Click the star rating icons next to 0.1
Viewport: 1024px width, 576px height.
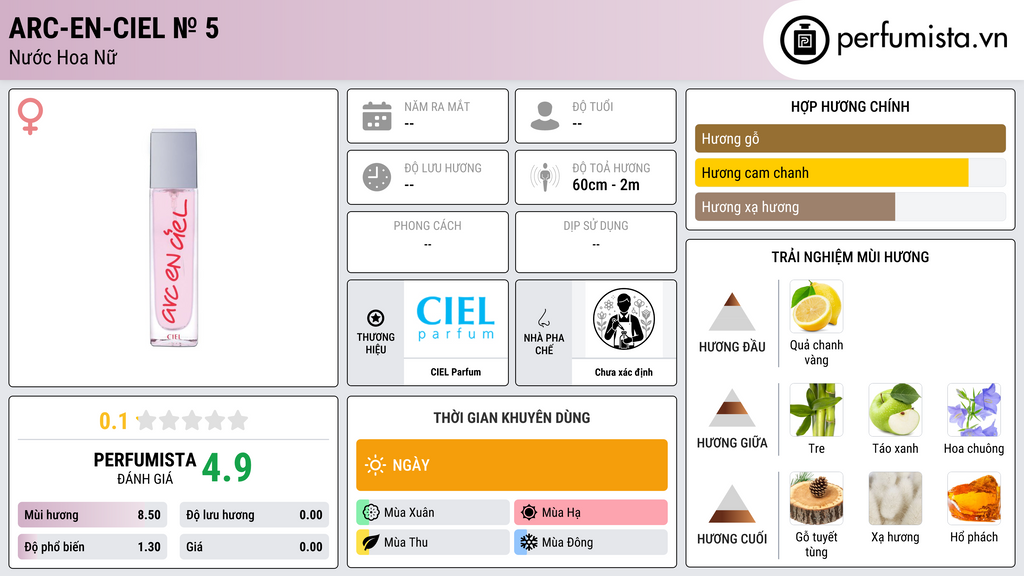[192, 420]
